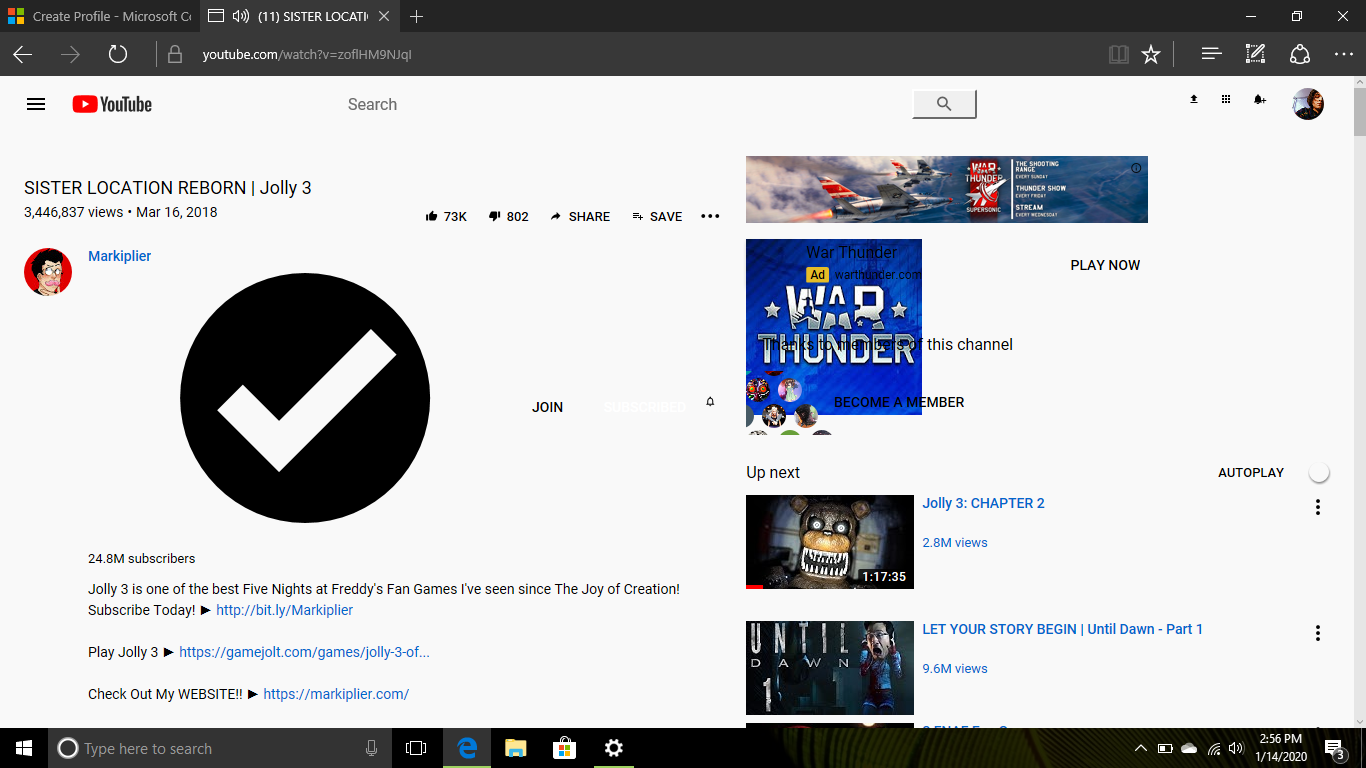Open a new browser tab
The width and height of the screenshot is (1366, 768).
coord(417,16)
